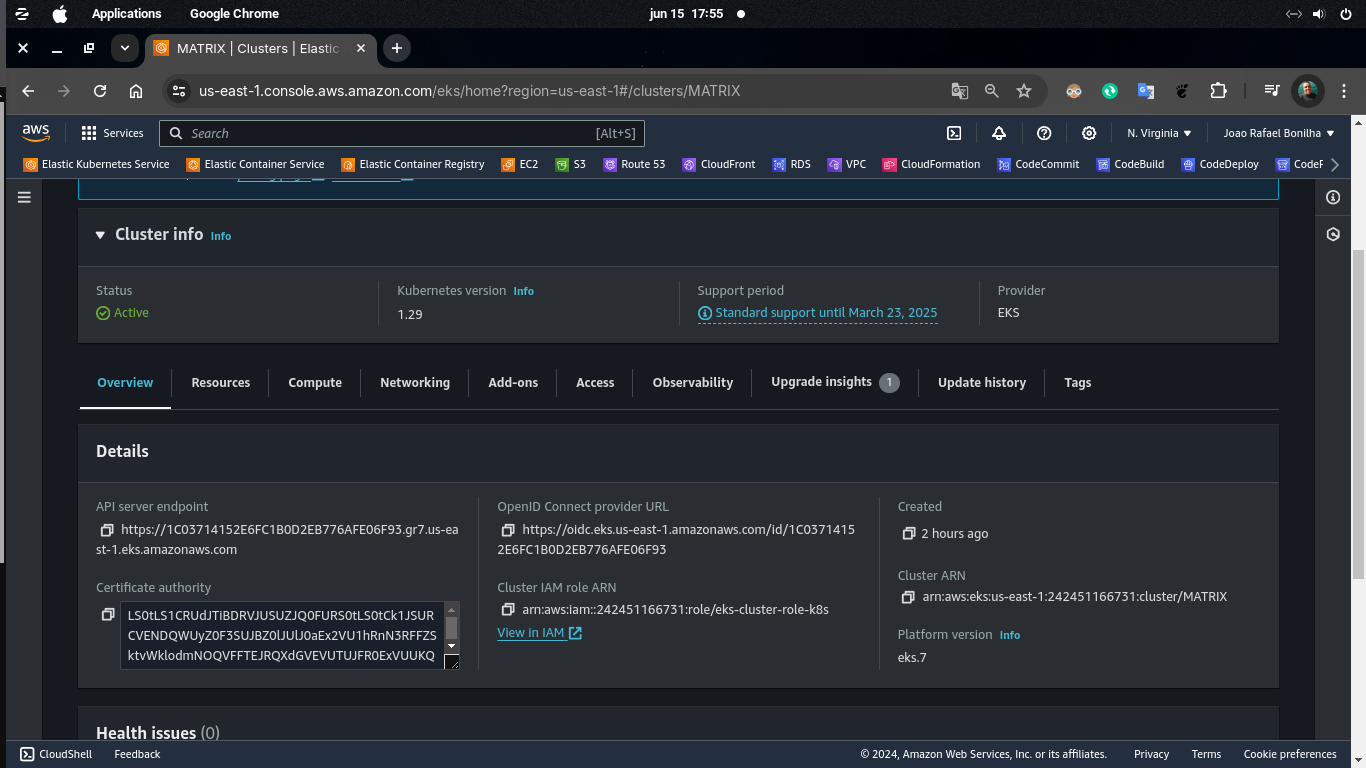Open Elastic Container Registry bookmark

click(x=413, y=164)
